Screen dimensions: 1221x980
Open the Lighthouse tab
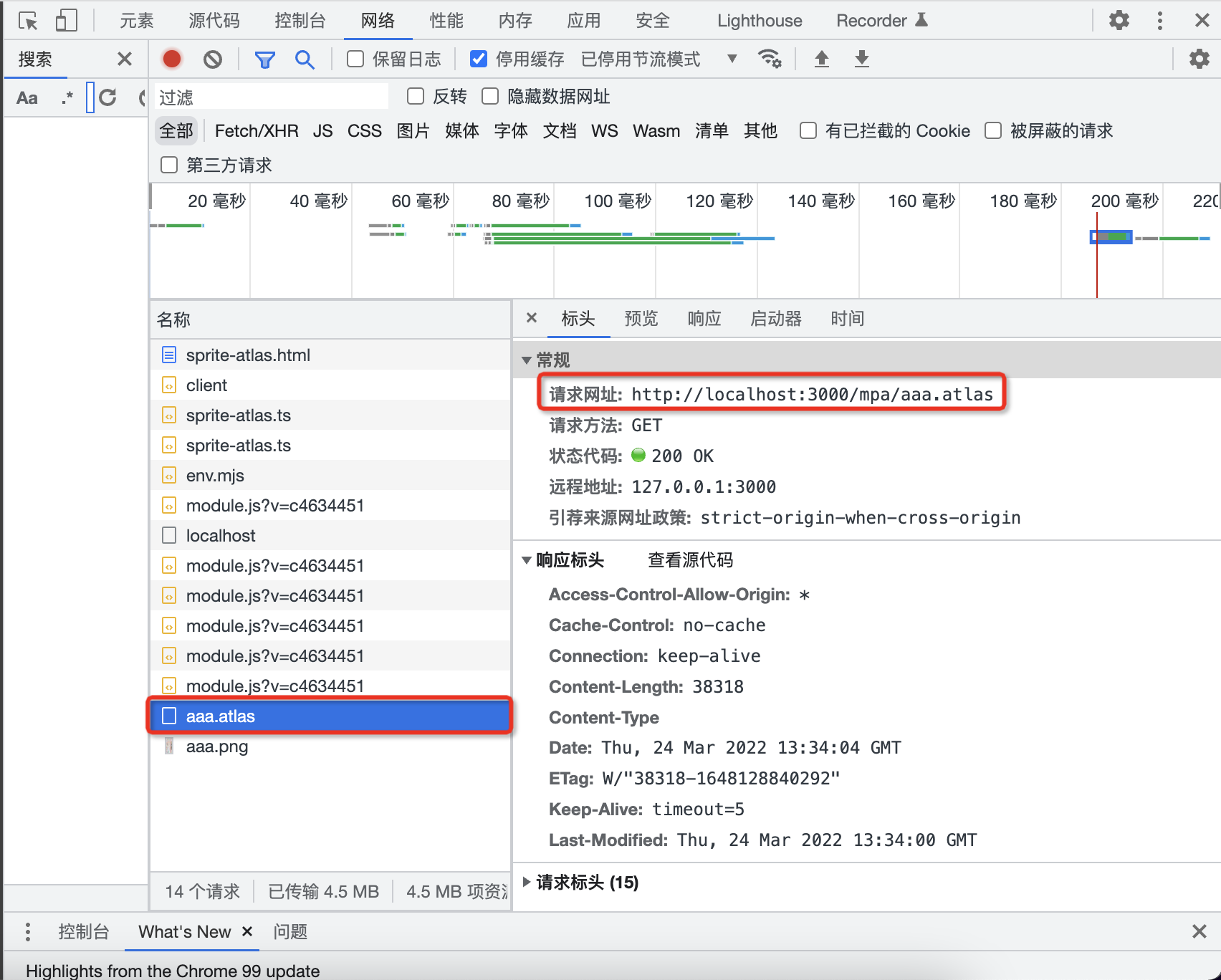(760, 21)
